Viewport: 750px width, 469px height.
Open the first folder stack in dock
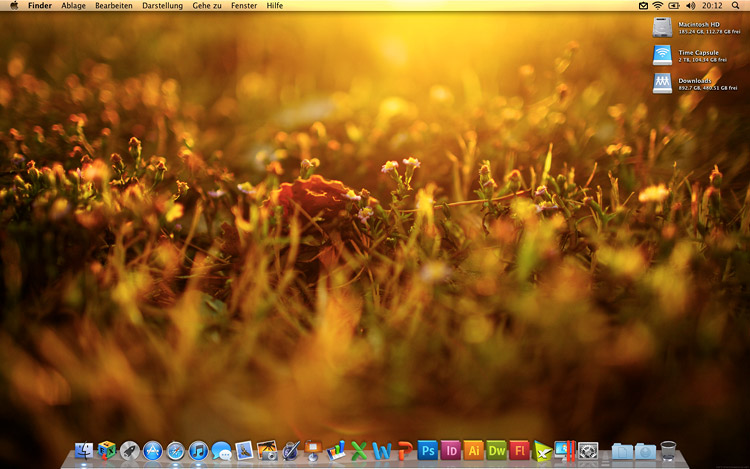pyautogui.click(x=622, y=450)
